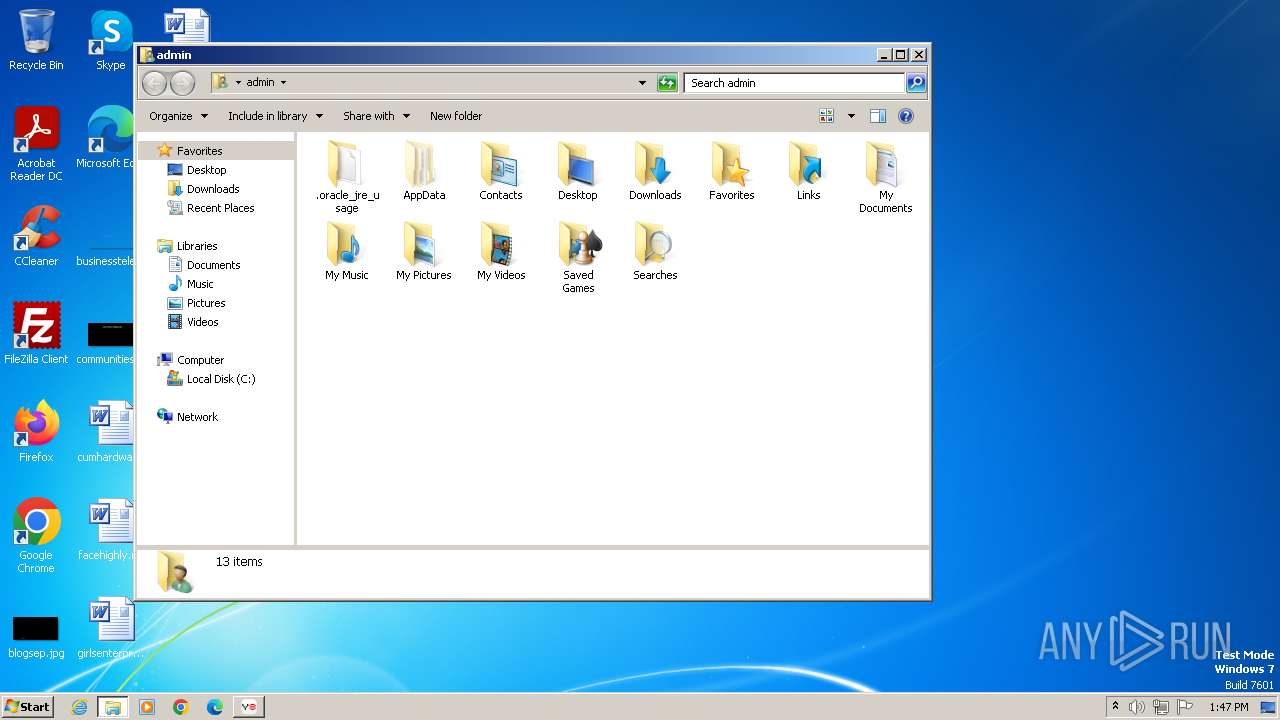Select Libraries in navigation pane

(196, 246)
